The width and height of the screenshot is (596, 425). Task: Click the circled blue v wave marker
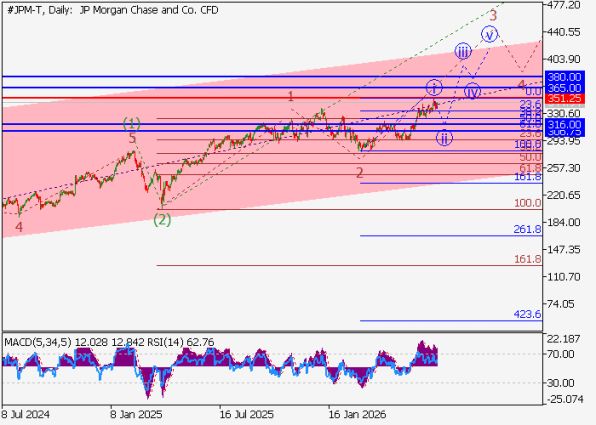point(490,35)
